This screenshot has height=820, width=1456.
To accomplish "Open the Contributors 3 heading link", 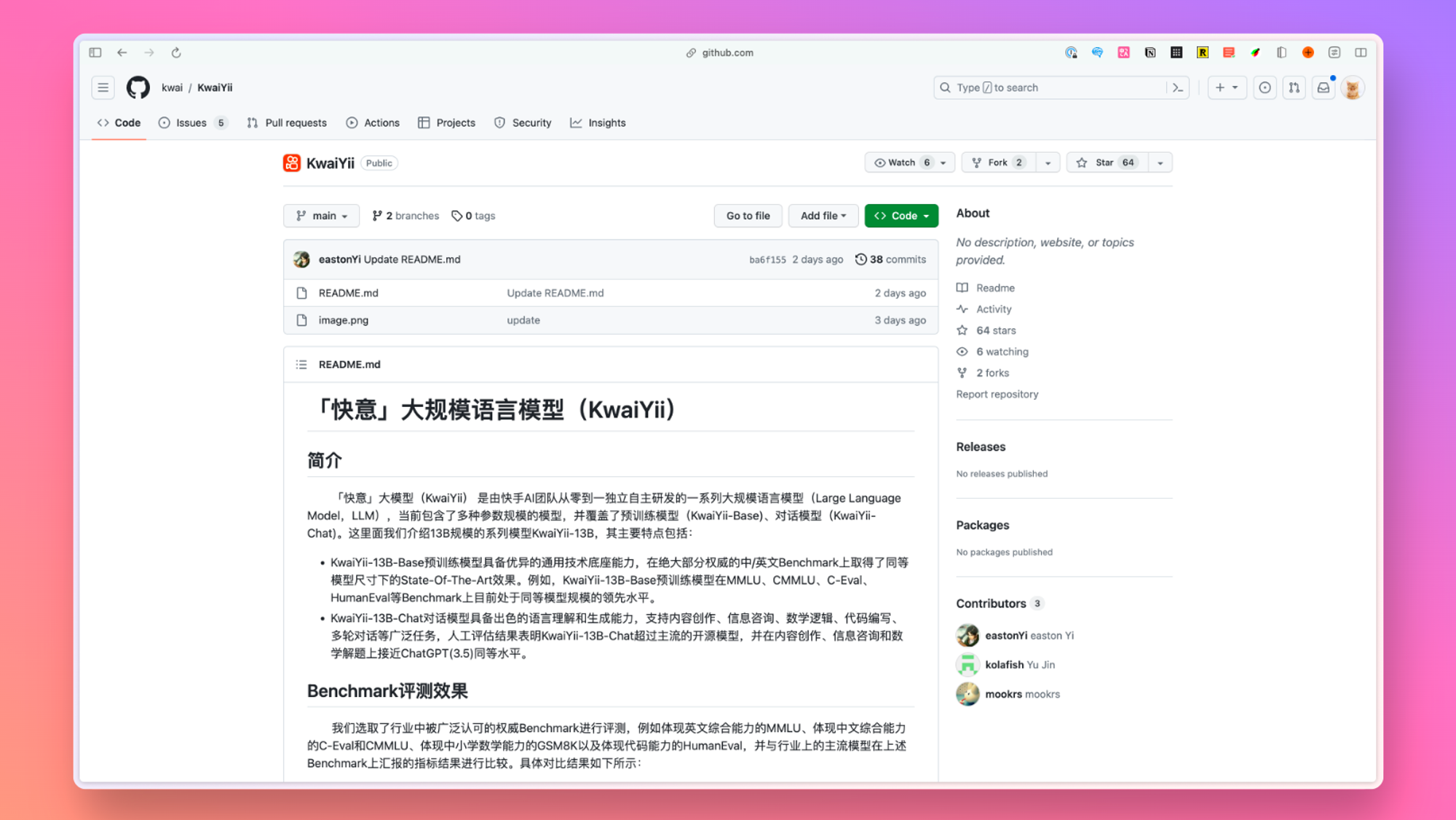I will click(1000, 603).
